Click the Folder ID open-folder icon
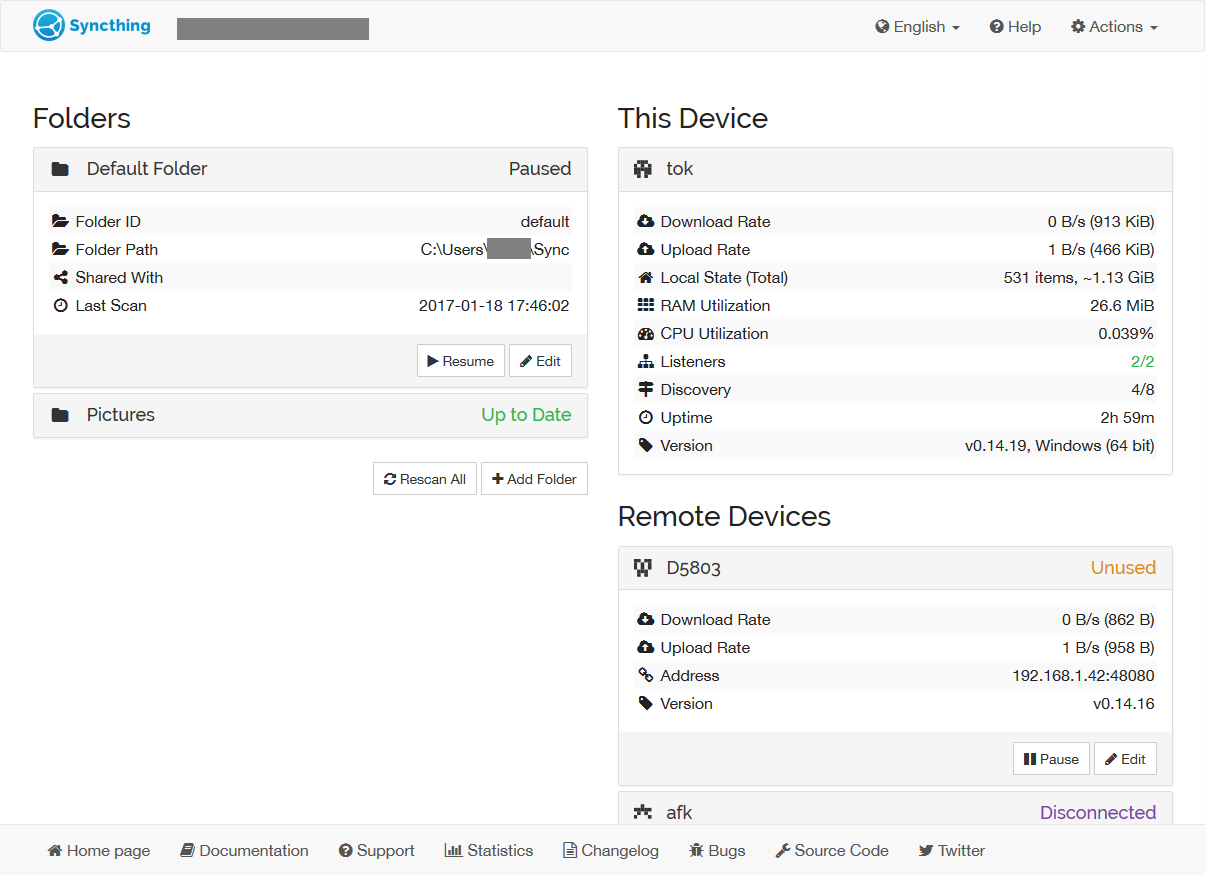 coord(60,222)
